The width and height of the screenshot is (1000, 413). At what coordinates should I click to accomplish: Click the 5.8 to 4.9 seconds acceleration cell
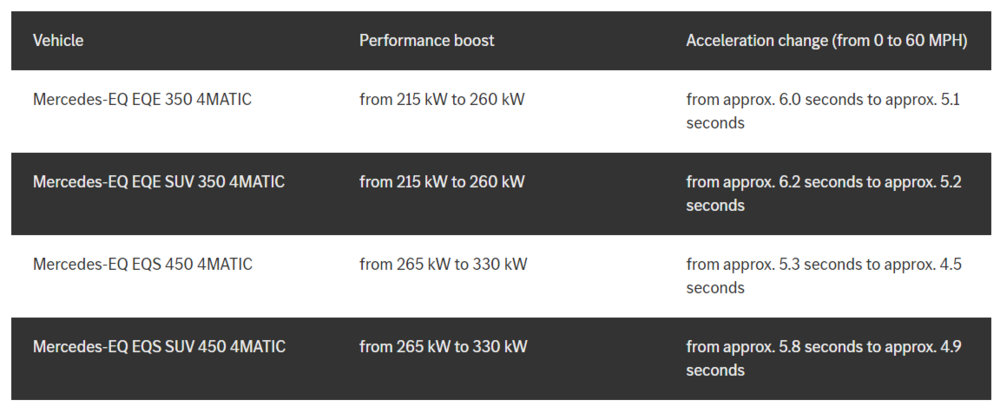[x=823, y=358]
